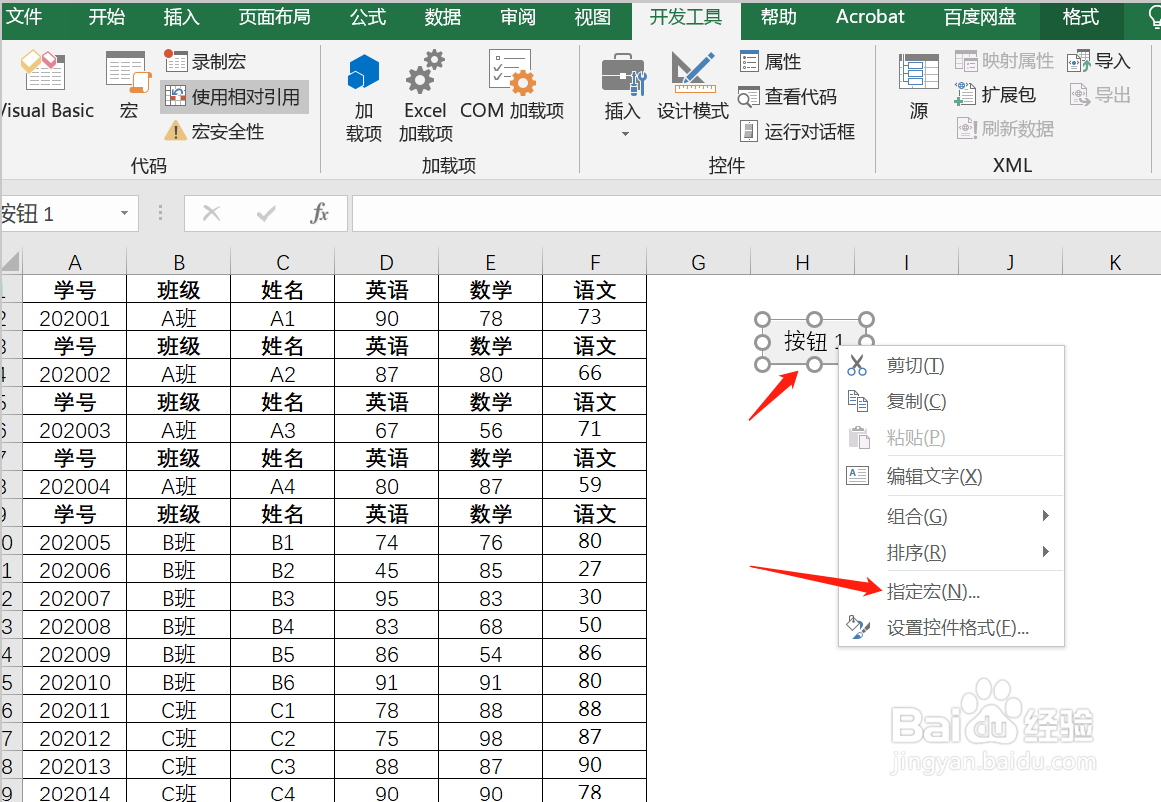Start recording a macro (录制宏)

[205, 61]
